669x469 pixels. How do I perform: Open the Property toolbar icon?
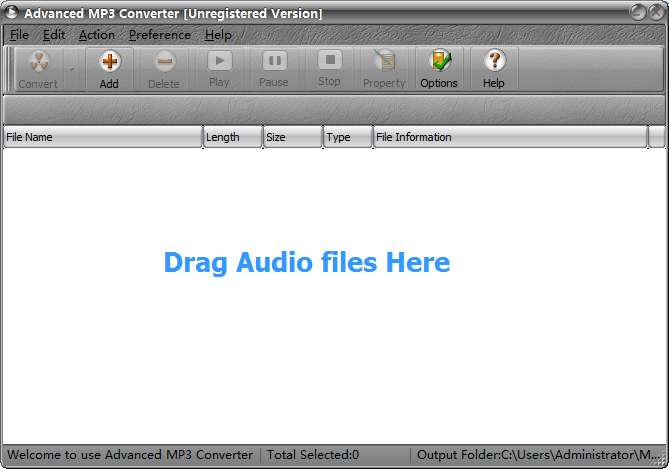point(384,61)
